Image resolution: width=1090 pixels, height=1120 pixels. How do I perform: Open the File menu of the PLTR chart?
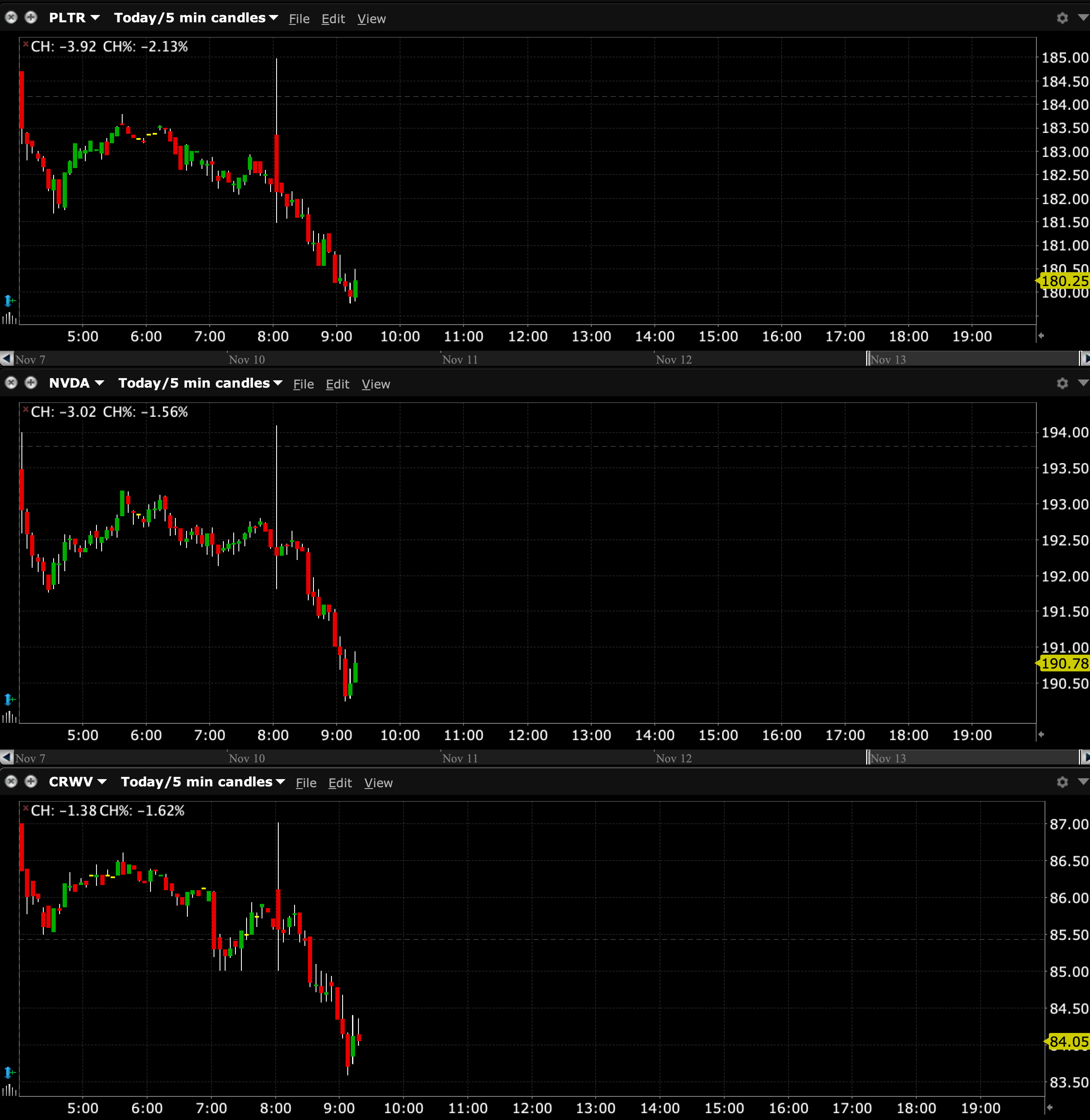[299, 19]
